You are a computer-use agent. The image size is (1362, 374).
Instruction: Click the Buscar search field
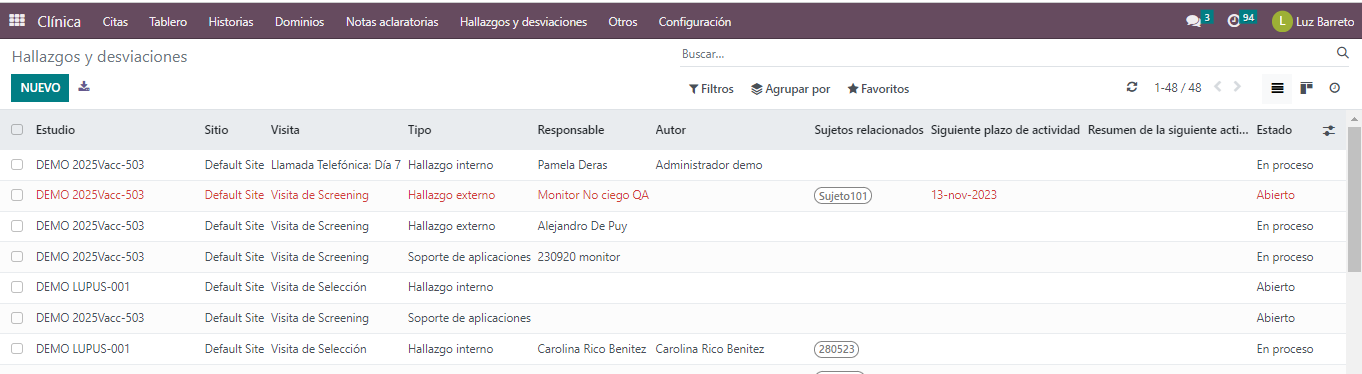pyautogui.click(x=1005, y=54)
